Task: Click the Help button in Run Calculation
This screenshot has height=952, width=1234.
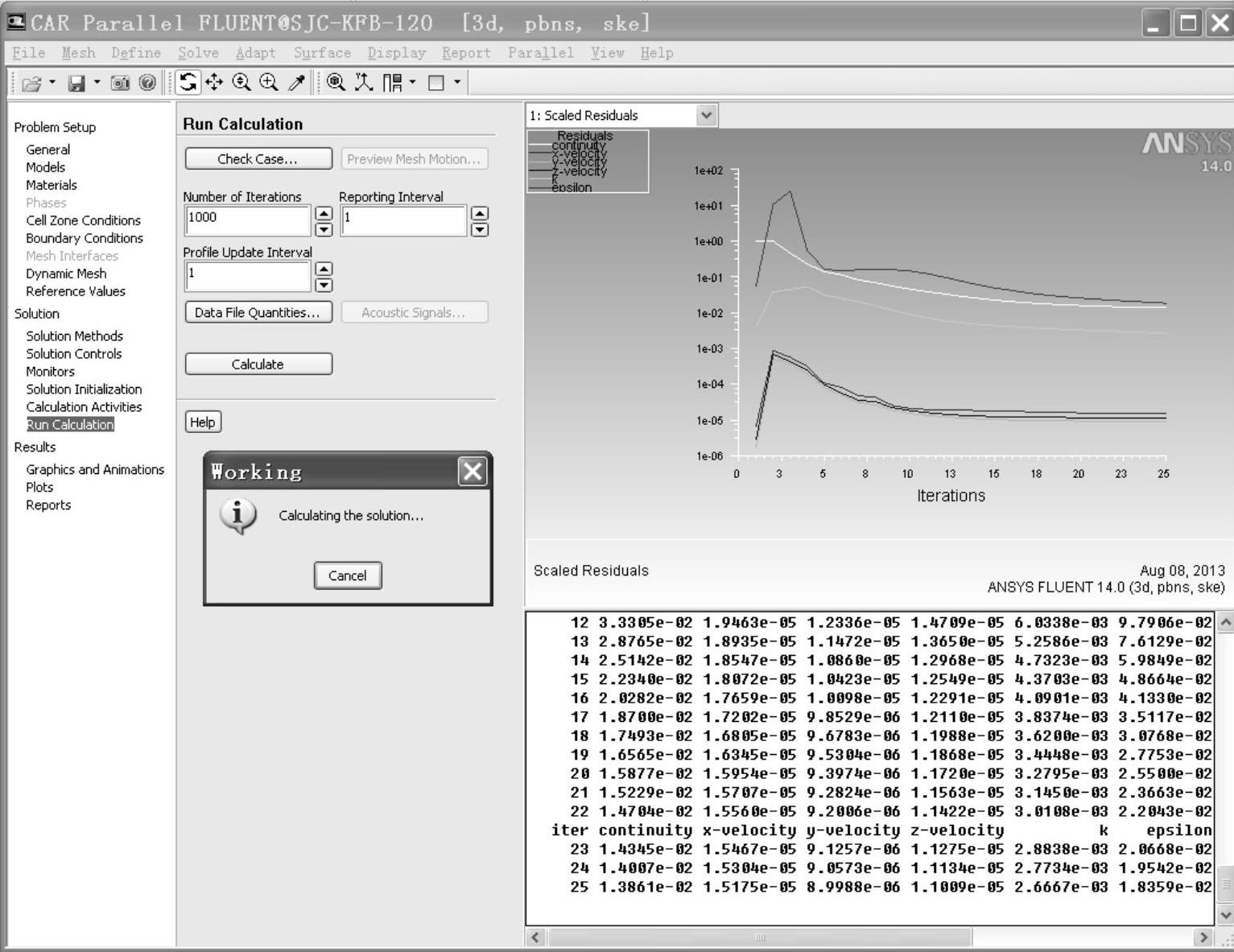Action: (x=203, y=422)
